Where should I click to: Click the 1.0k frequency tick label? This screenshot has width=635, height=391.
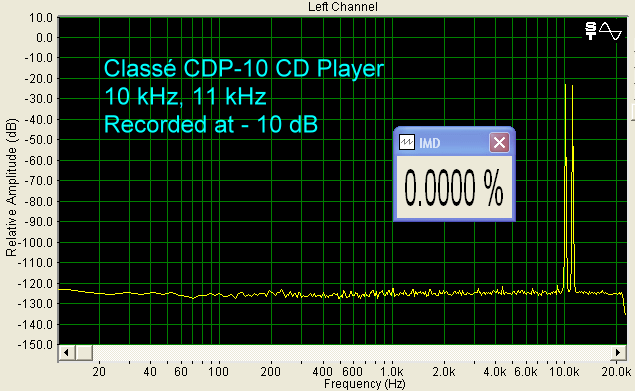coord(392,371)
